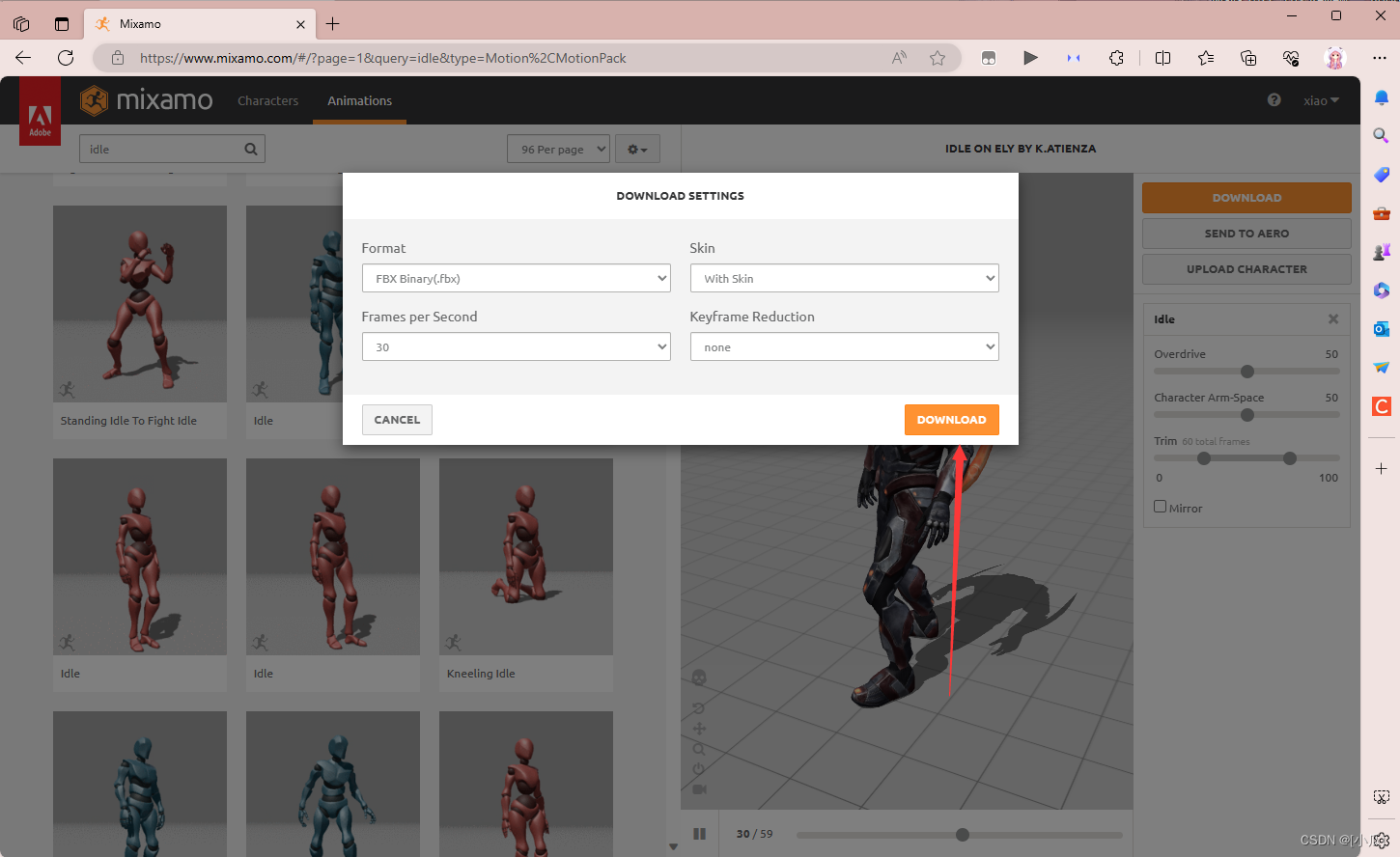
Task: Open the Frames per Second dropdown
Action: pos(516,346)
